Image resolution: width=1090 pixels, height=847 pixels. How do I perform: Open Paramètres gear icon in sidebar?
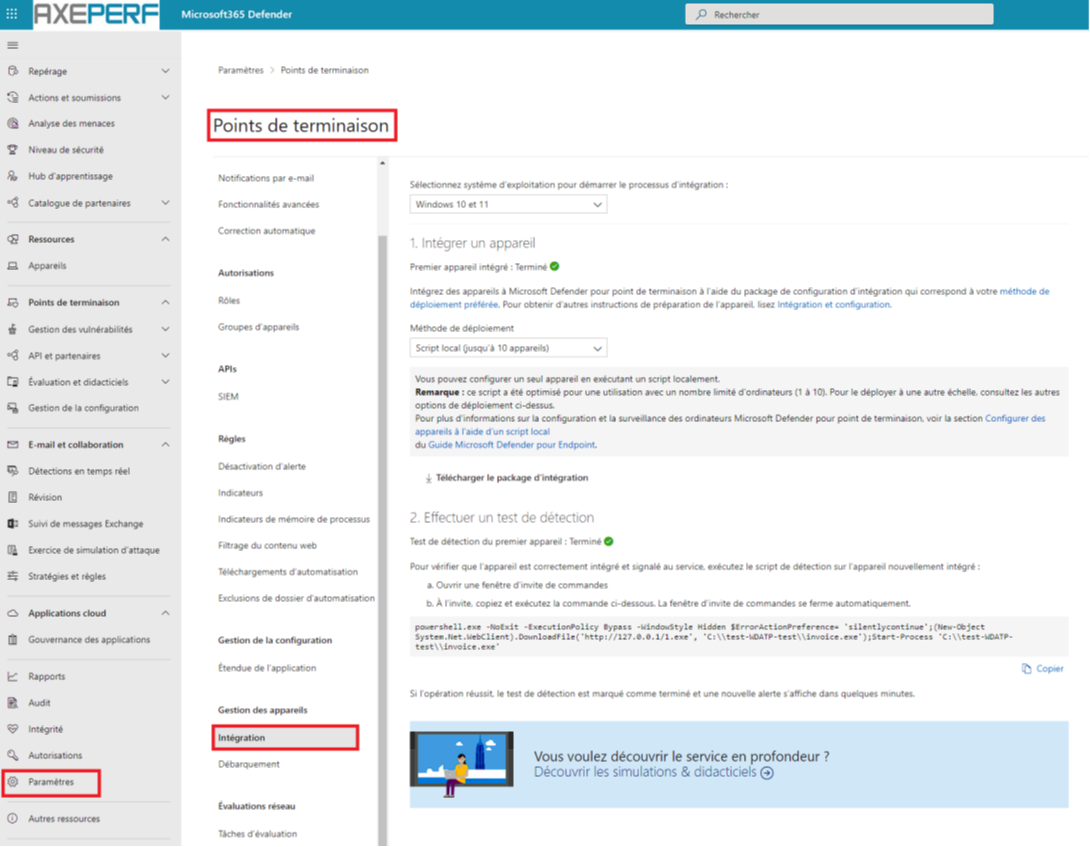[x=13, y=782]
